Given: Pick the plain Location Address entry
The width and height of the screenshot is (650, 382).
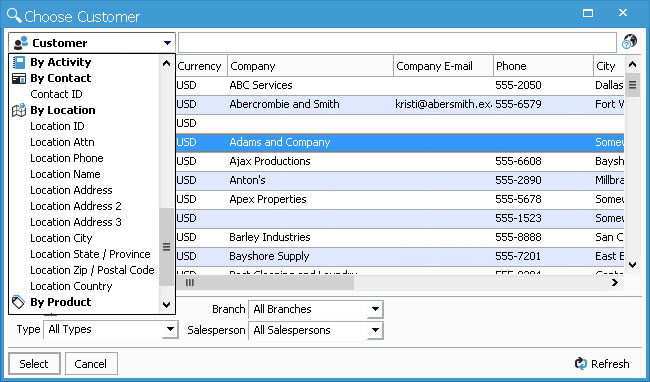Looking at the screenshot, I should tap(71, 190).
